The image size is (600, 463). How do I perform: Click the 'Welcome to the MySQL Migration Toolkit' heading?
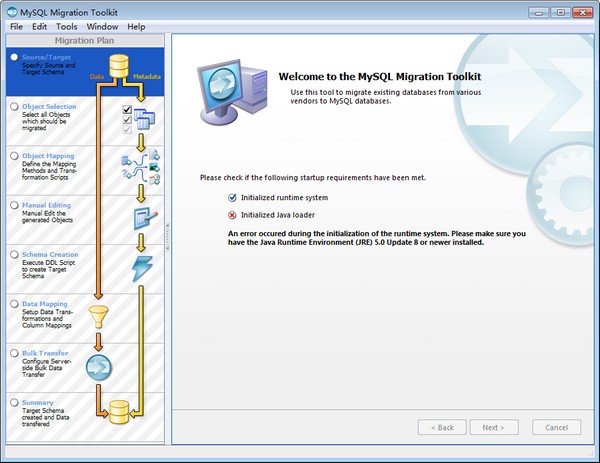coord(380,77)
